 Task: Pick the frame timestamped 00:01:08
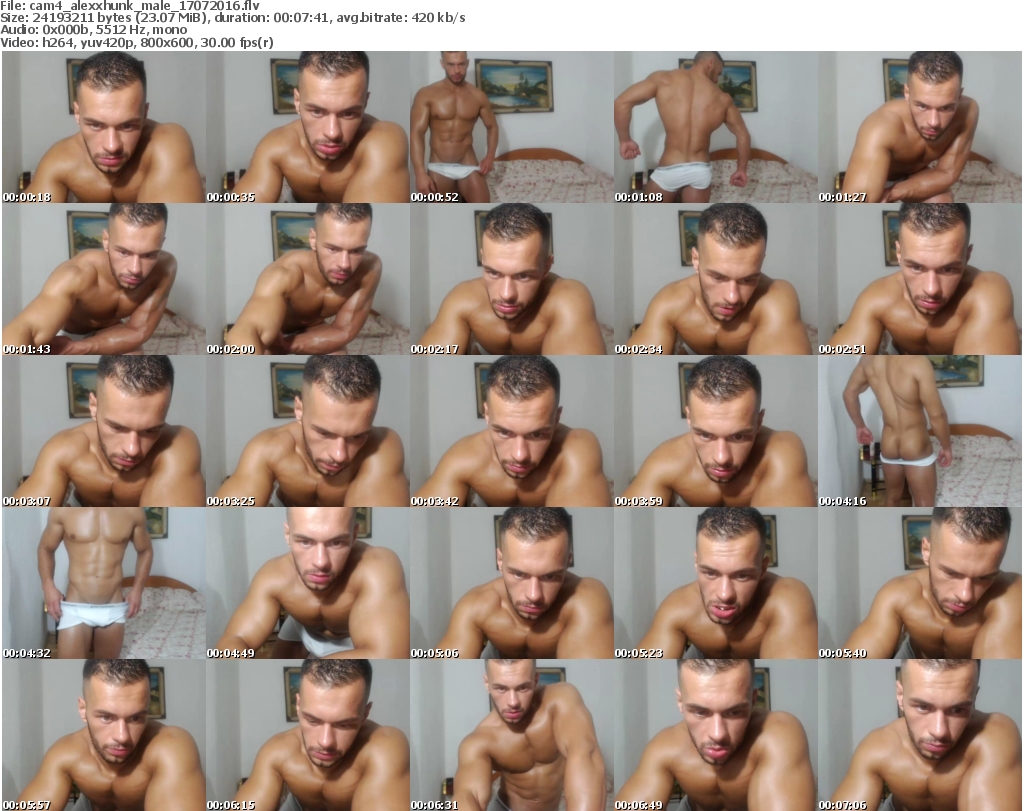716,127
